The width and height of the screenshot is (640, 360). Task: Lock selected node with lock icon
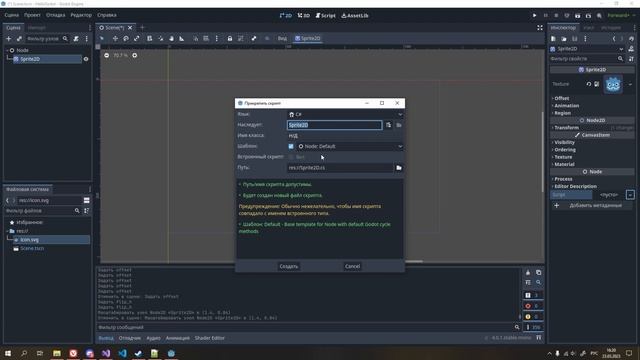230,38
